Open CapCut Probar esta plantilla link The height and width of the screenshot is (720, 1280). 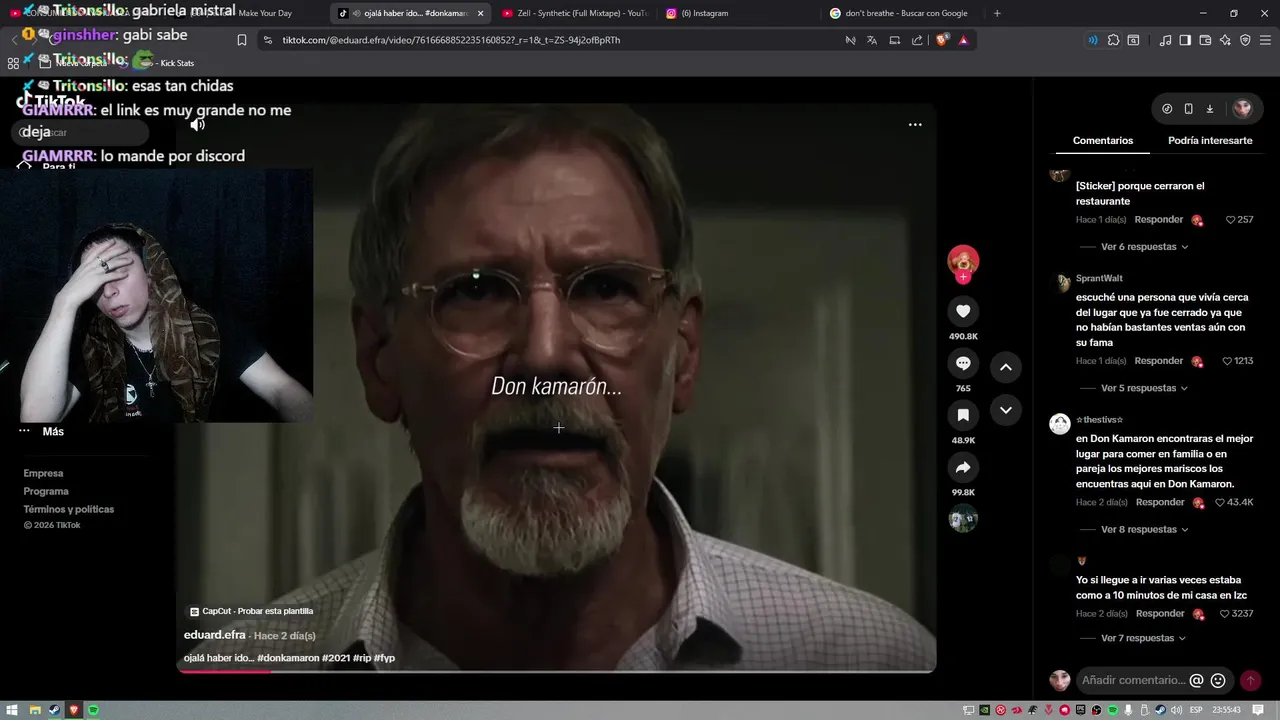click(251, 611)
